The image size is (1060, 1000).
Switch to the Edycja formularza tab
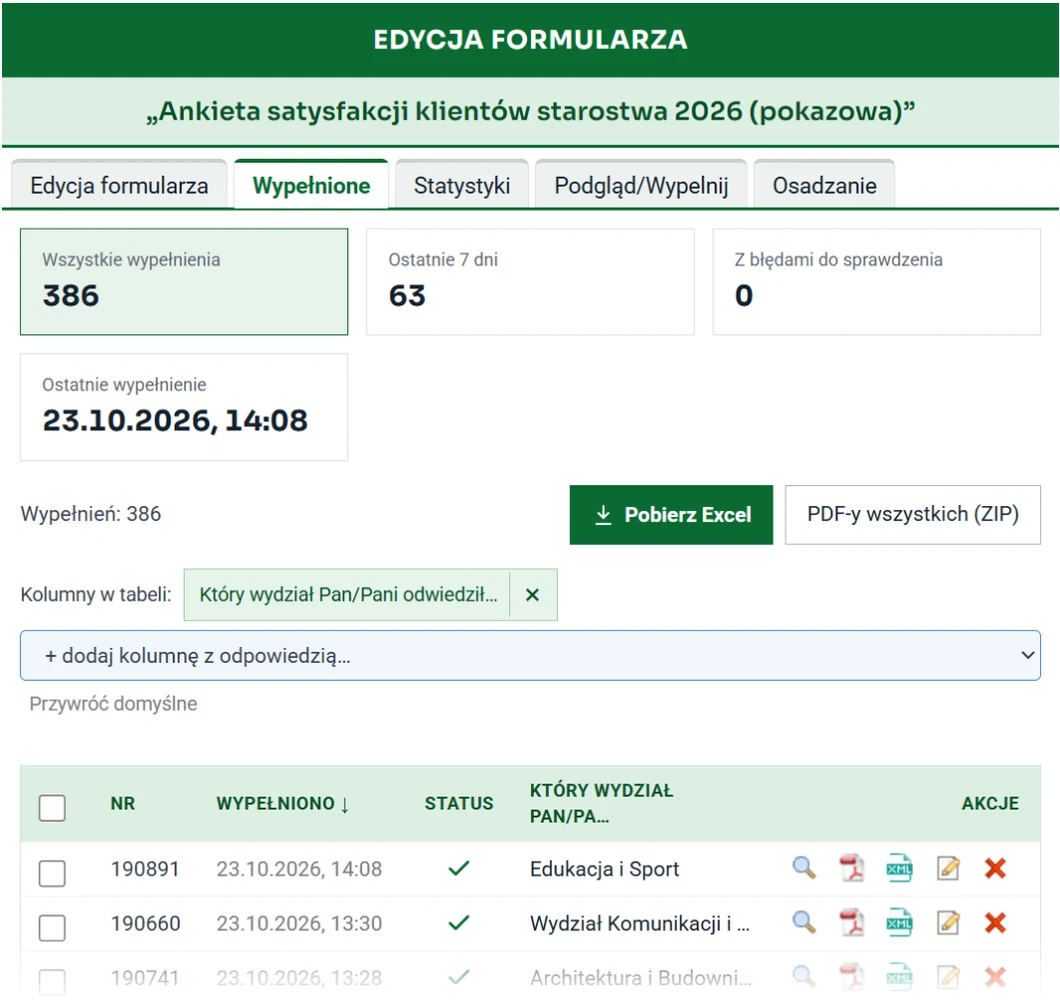pyautogui.click(x=119, y=185)
